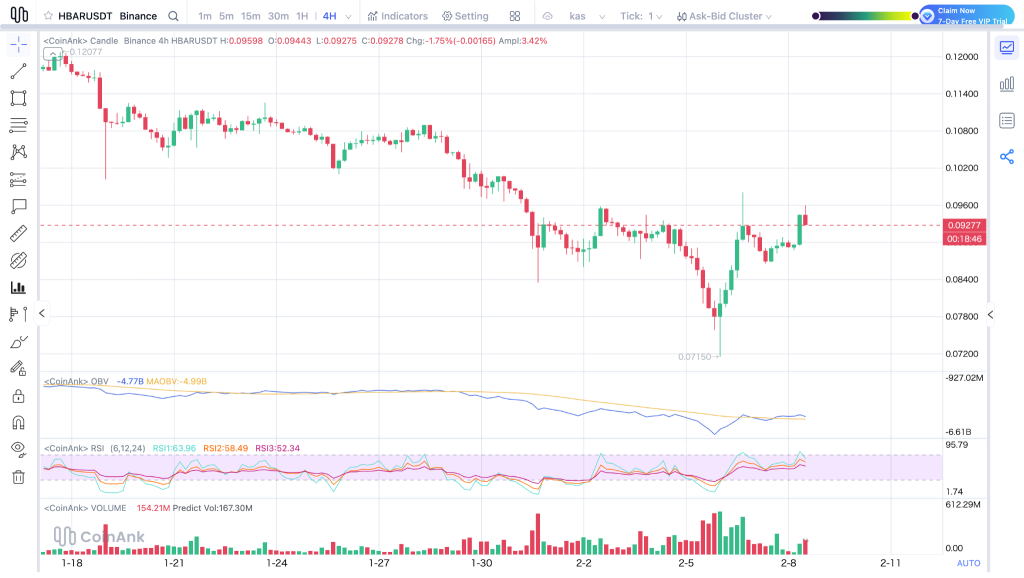This screenshot has height=578, width=1024.
Task: Open the orderbook list panel icon
Action: [1007, 117]
